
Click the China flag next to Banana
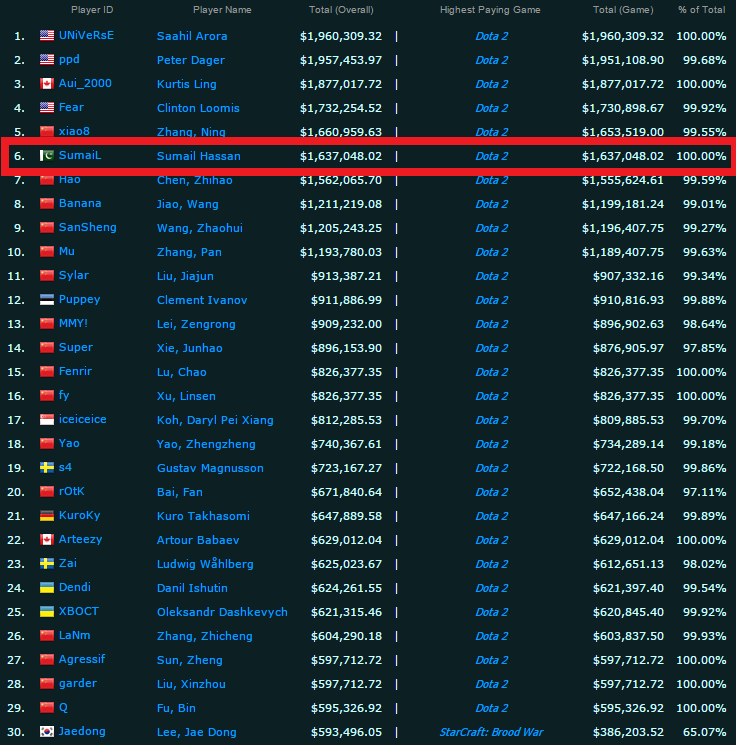click(47, 203)
